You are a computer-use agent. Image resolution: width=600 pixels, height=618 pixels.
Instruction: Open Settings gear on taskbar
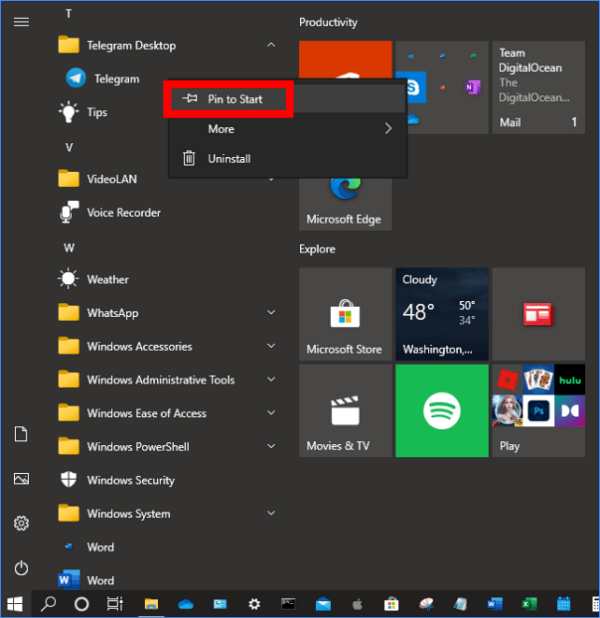point(254,604)
